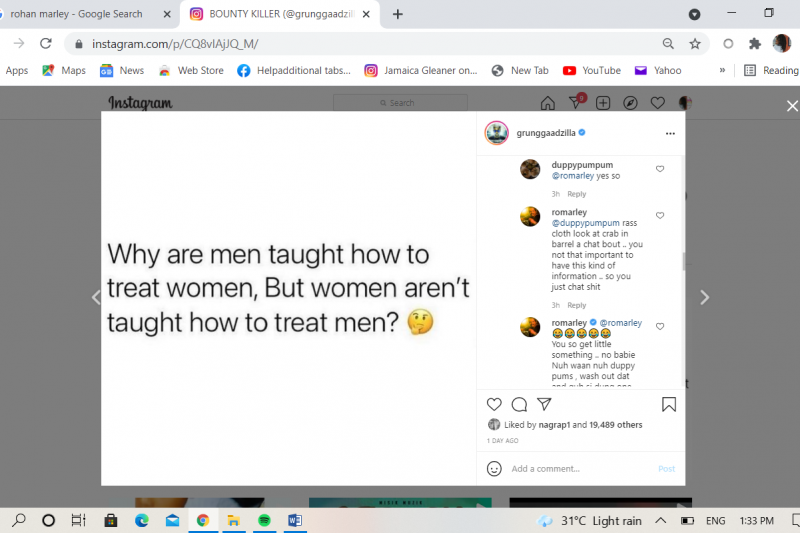Reply to duppypumpum's comment

pos(577,194)
